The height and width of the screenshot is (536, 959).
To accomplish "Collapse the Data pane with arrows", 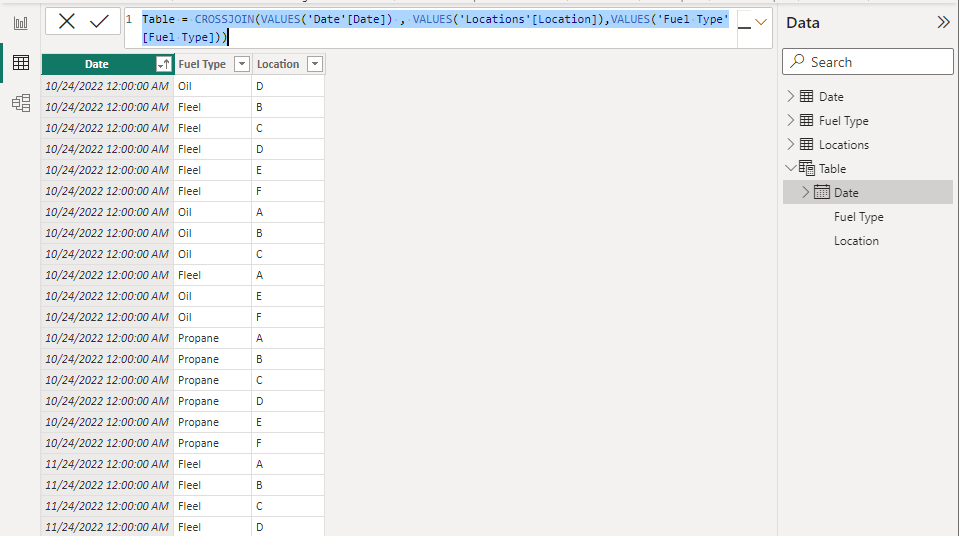I will click(x=943, y=23).
